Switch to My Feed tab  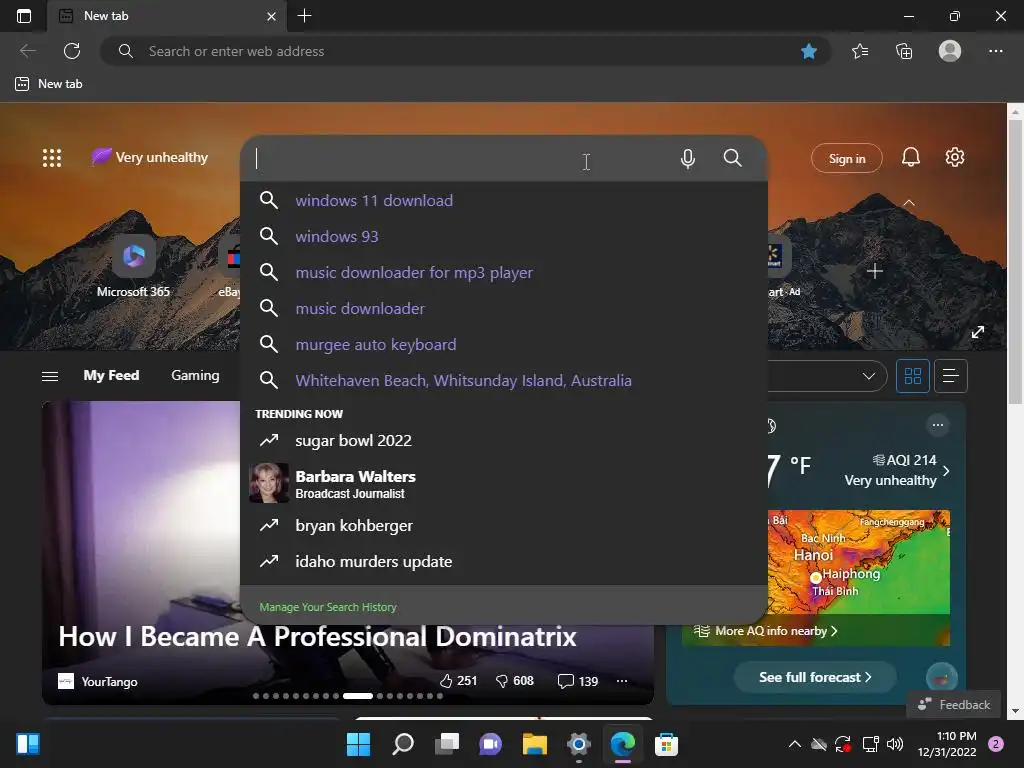[x=111, y=376]
